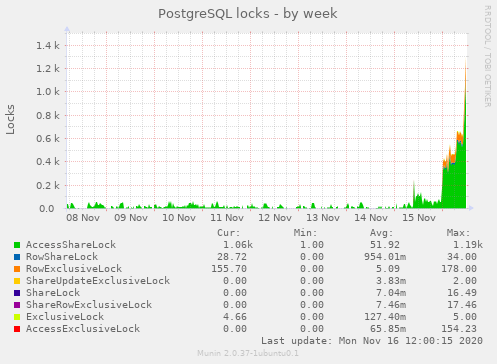Click the 10 Nov x-axis date label
Viewport: 497px width, 364px height.
179,218
